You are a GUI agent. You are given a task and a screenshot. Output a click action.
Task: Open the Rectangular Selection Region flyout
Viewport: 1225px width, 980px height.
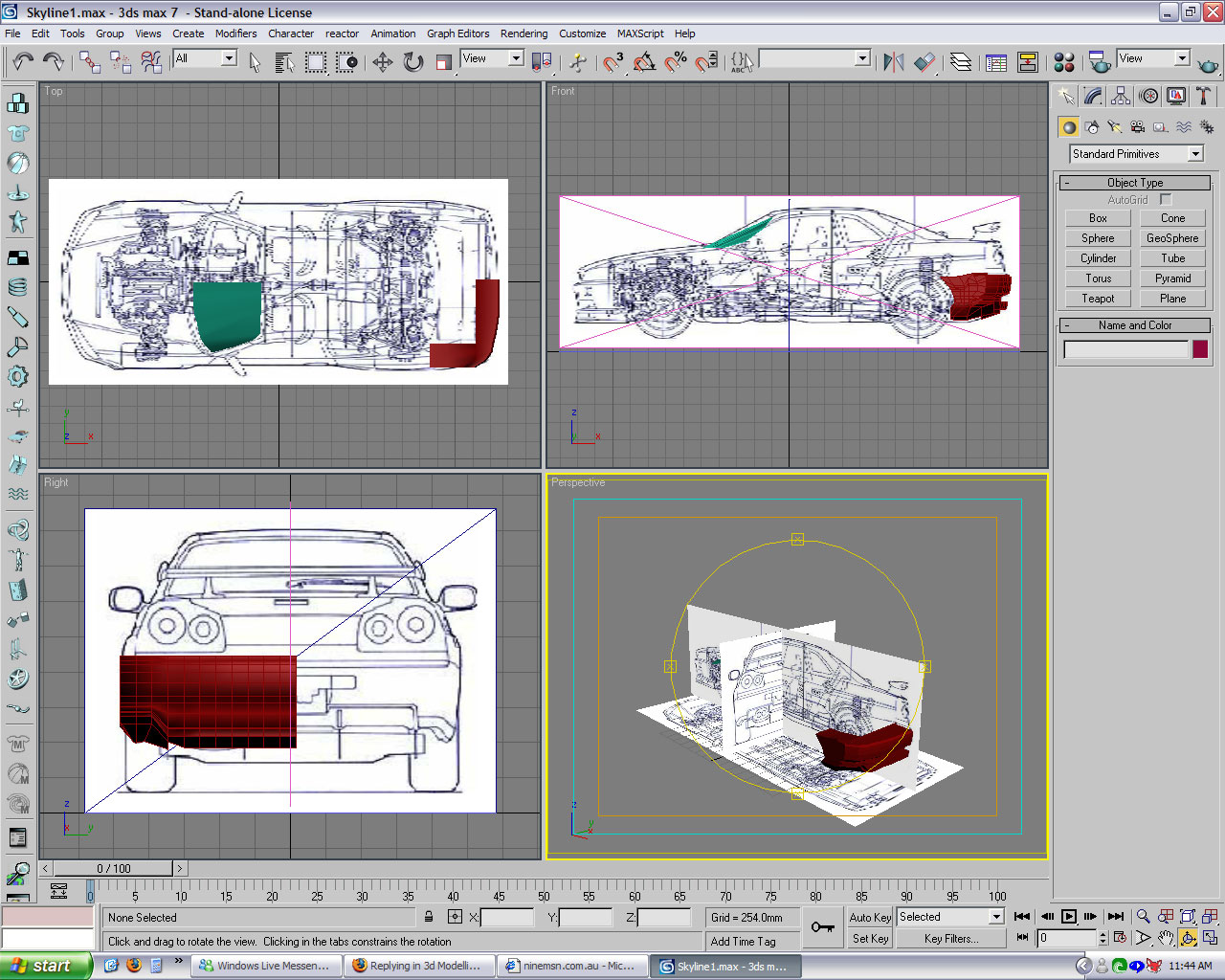pyautogui.click(x=315, y=62)
